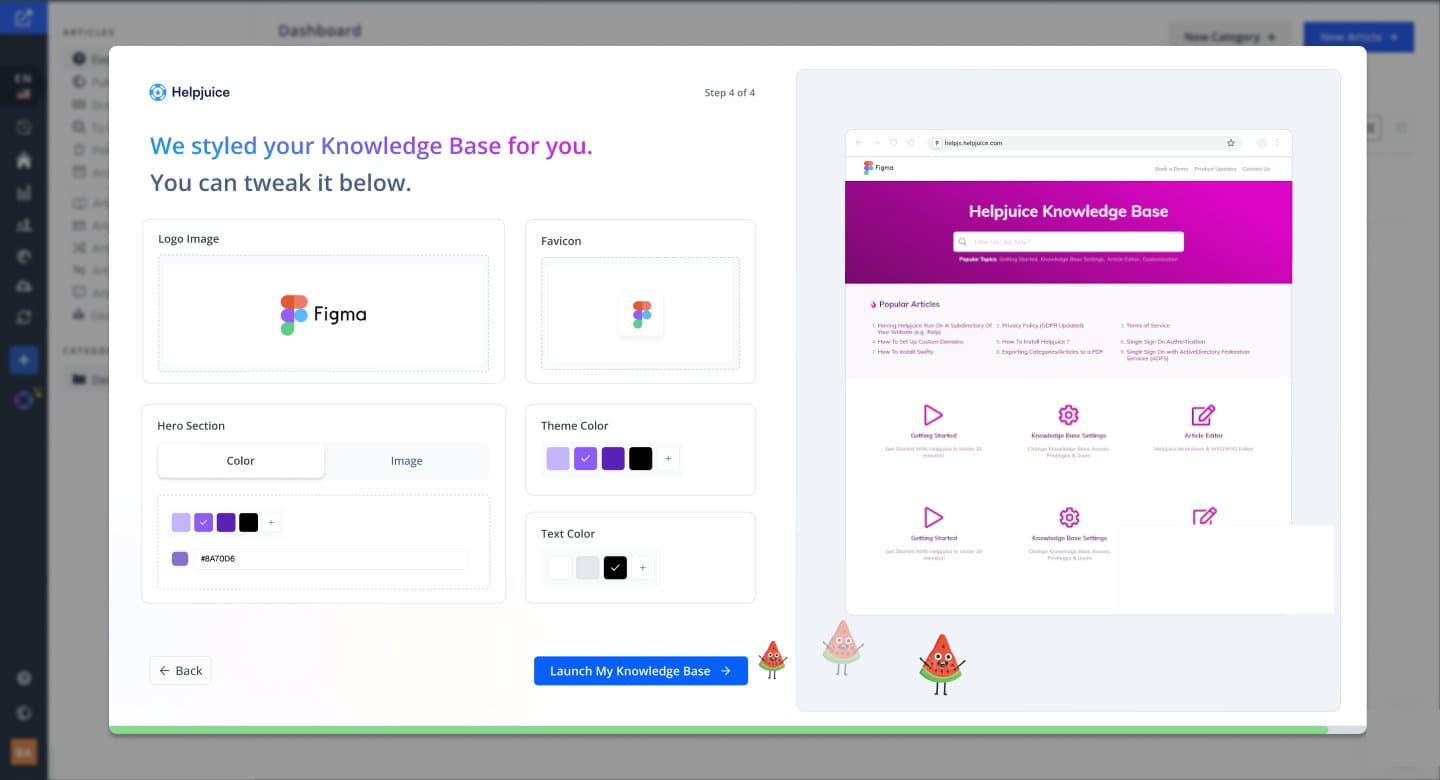Pick the dark purple Hero Section swatch
The height and width of the screenshot is (780, 1440).
(226, 522)
